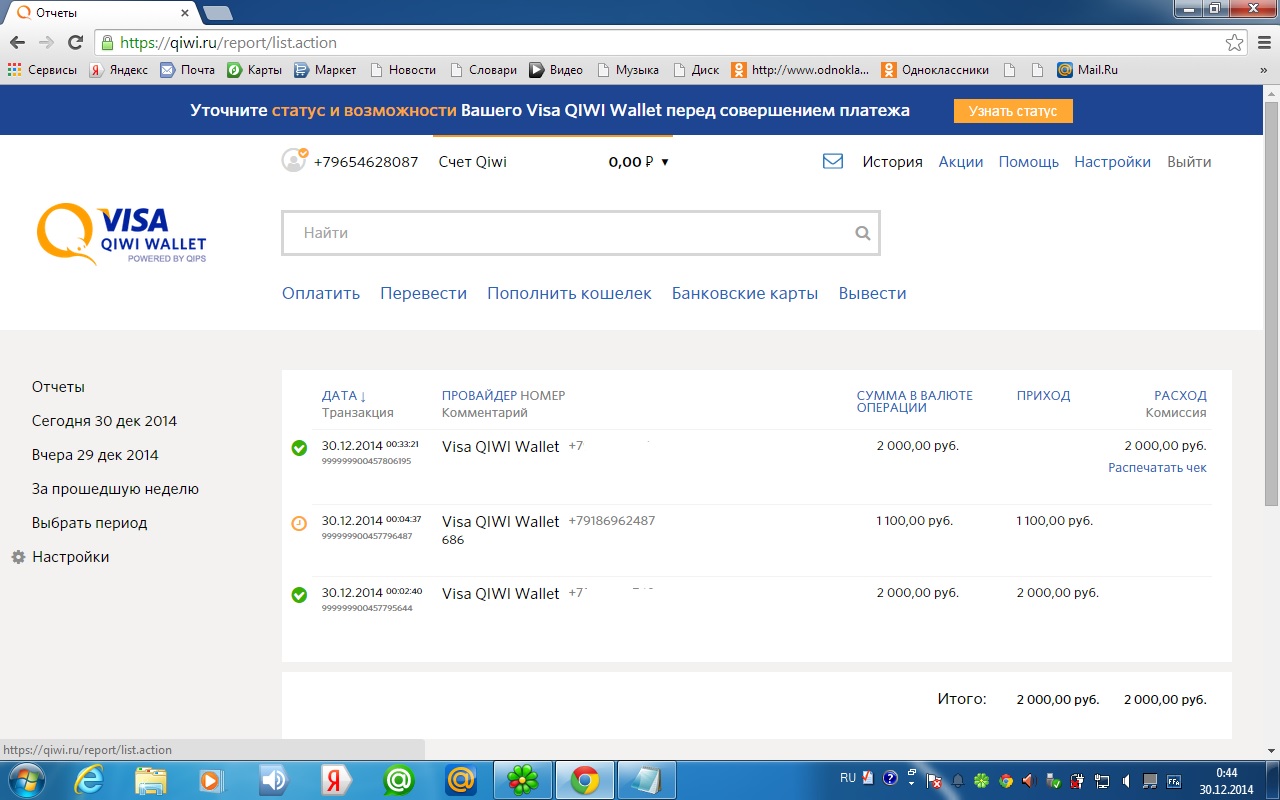The height and width of the screenshot is (800, 1280).
Task: Open the Yandex taskbar icon
Action: 335,780
